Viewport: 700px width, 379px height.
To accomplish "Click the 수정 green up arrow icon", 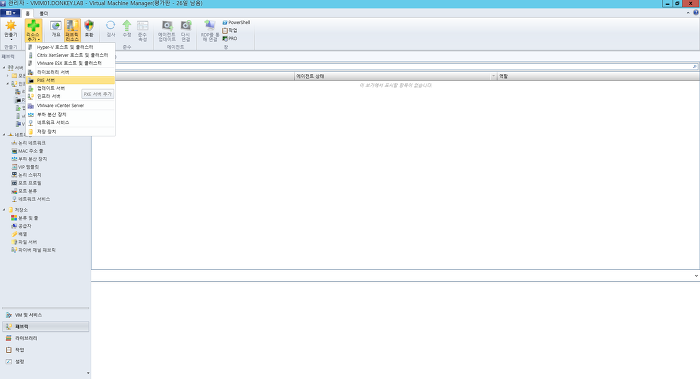I will (127, 26).
